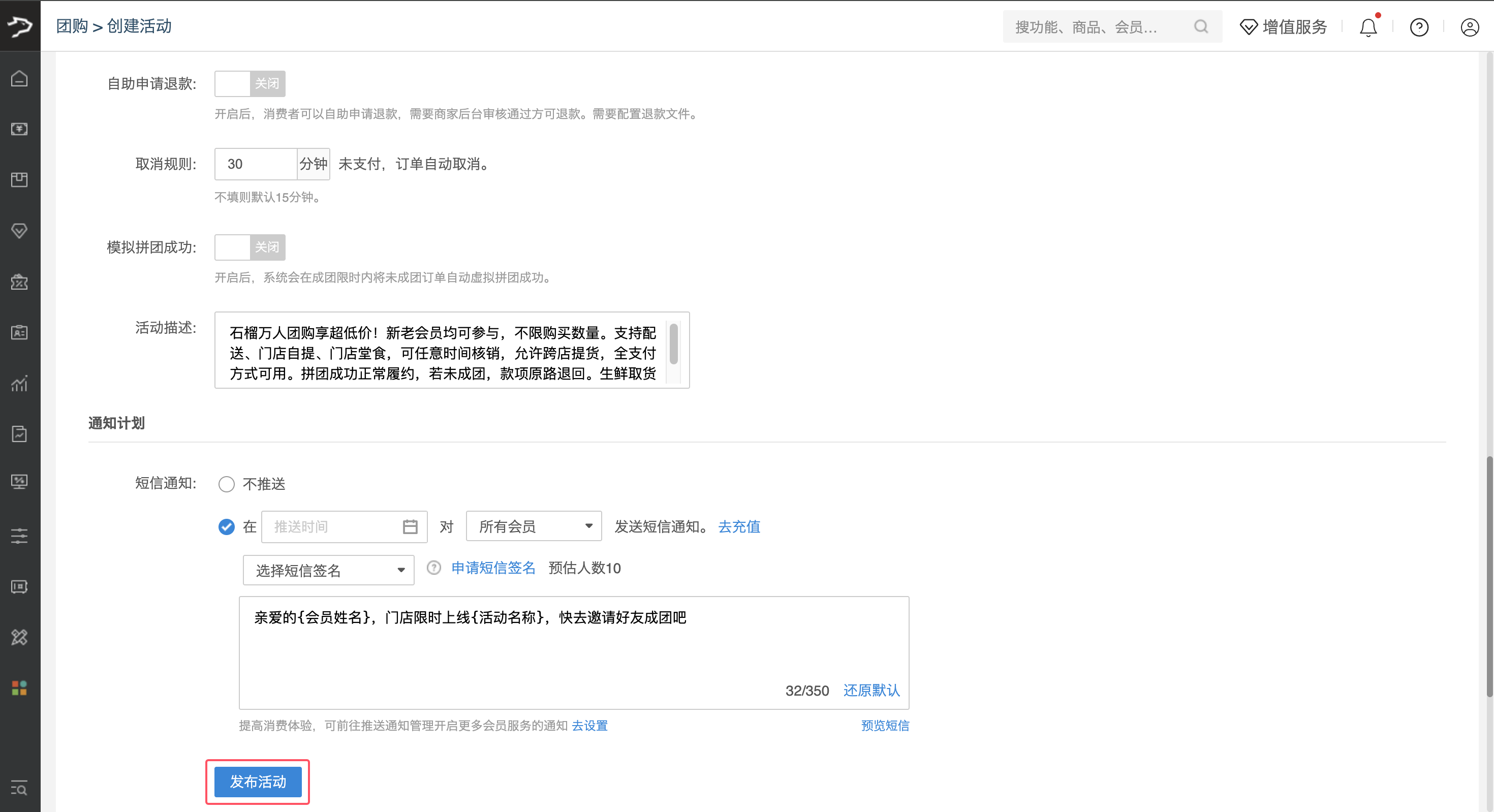Screen dimensions: 1494x812
Task: Click the 创建活动 breadcrumb text
Action: pyautogui.click(x=139, y=26)
